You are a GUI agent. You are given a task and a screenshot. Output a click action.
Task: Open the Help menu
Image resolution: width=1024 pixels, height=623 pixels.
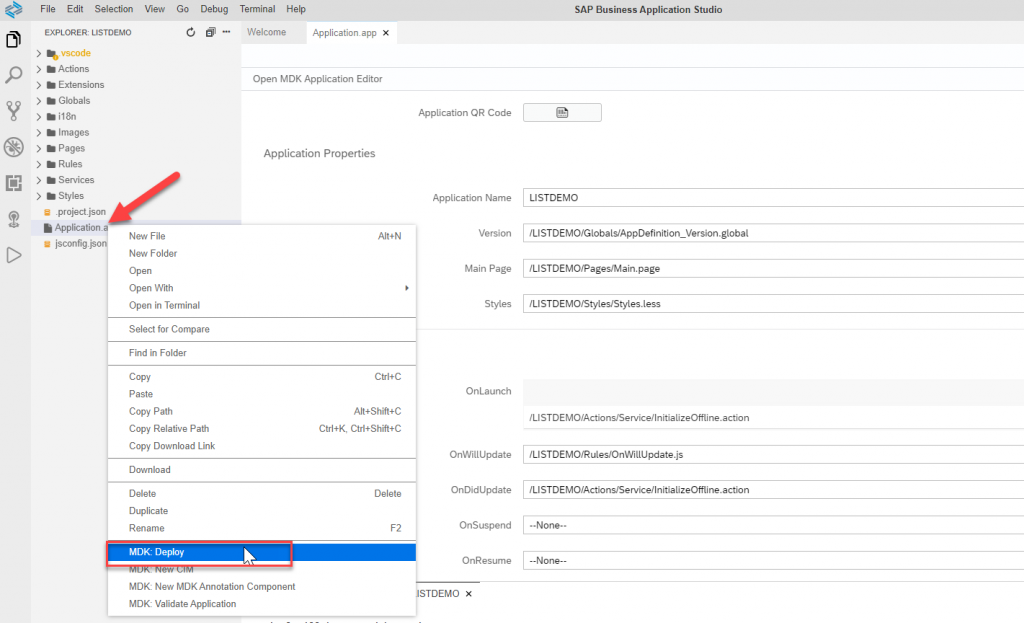296,9
